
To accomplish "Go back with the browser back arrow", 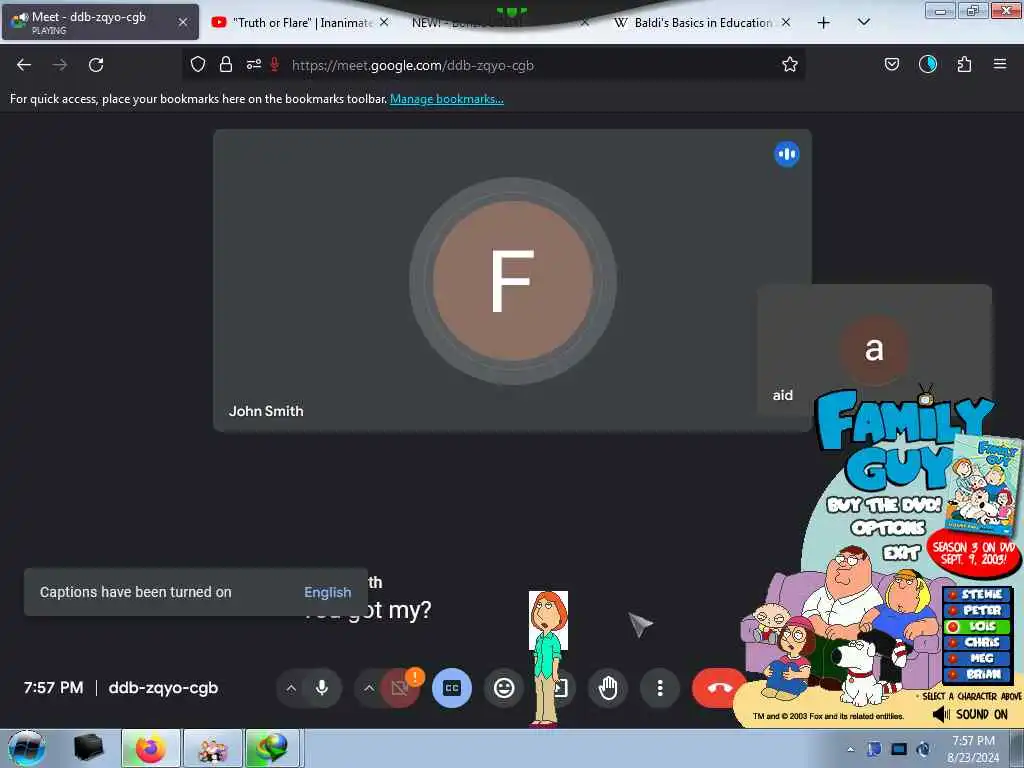I will pos(24,65).
